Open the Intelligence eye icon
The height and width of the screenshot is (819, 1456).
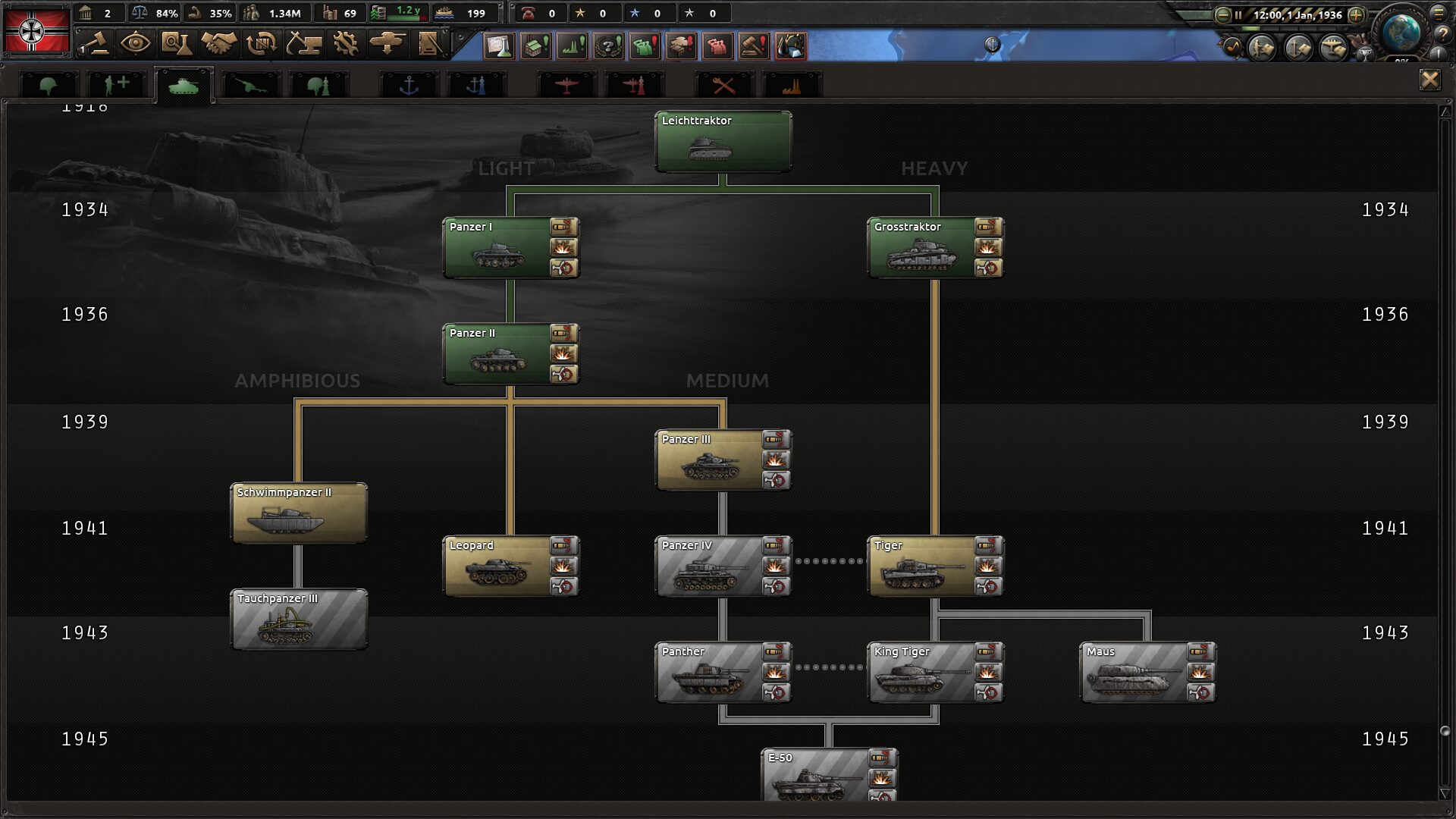[135, 43]
